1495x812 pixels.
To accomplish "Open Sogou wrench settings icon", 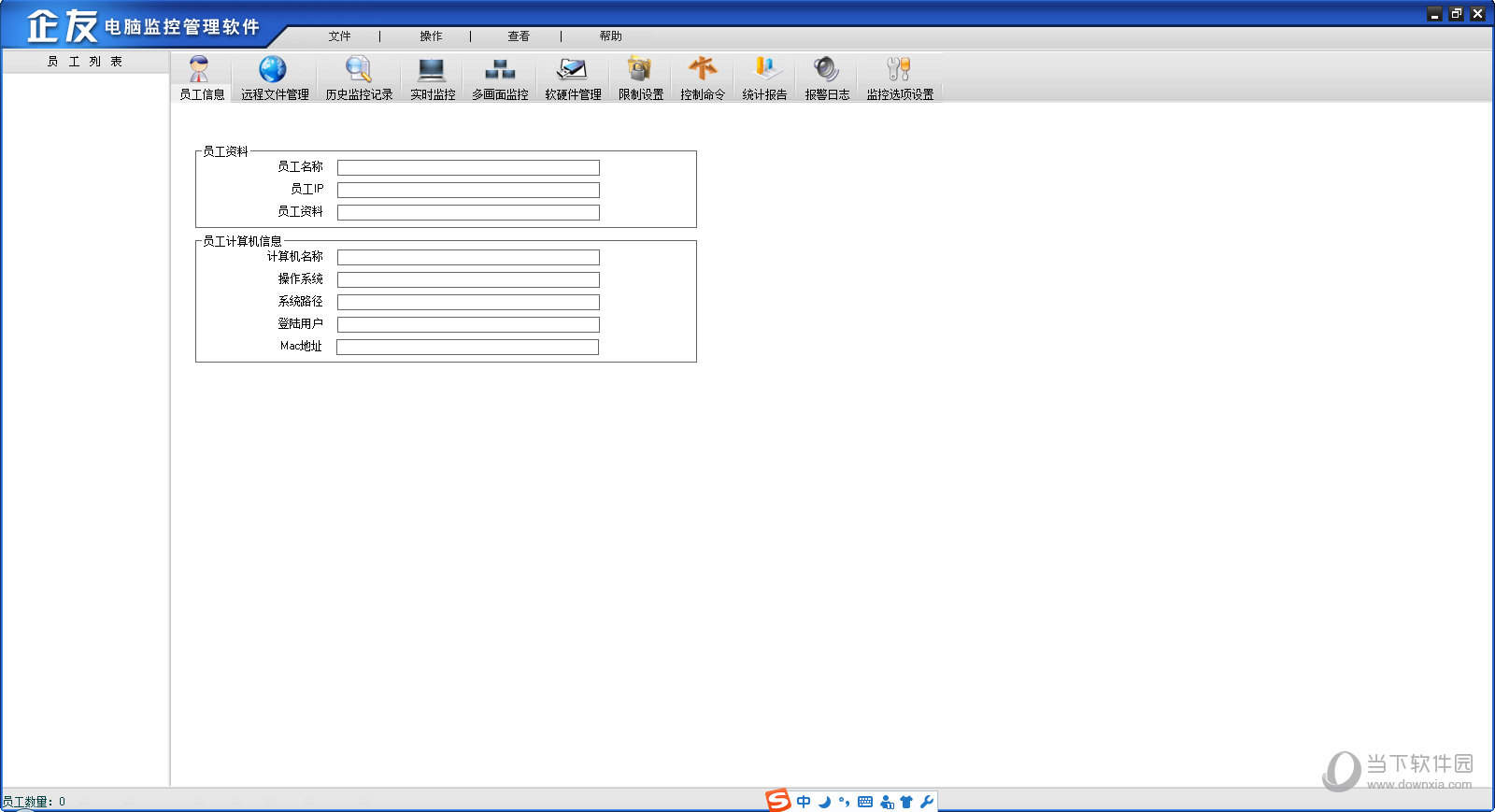I will click(927, 802).
